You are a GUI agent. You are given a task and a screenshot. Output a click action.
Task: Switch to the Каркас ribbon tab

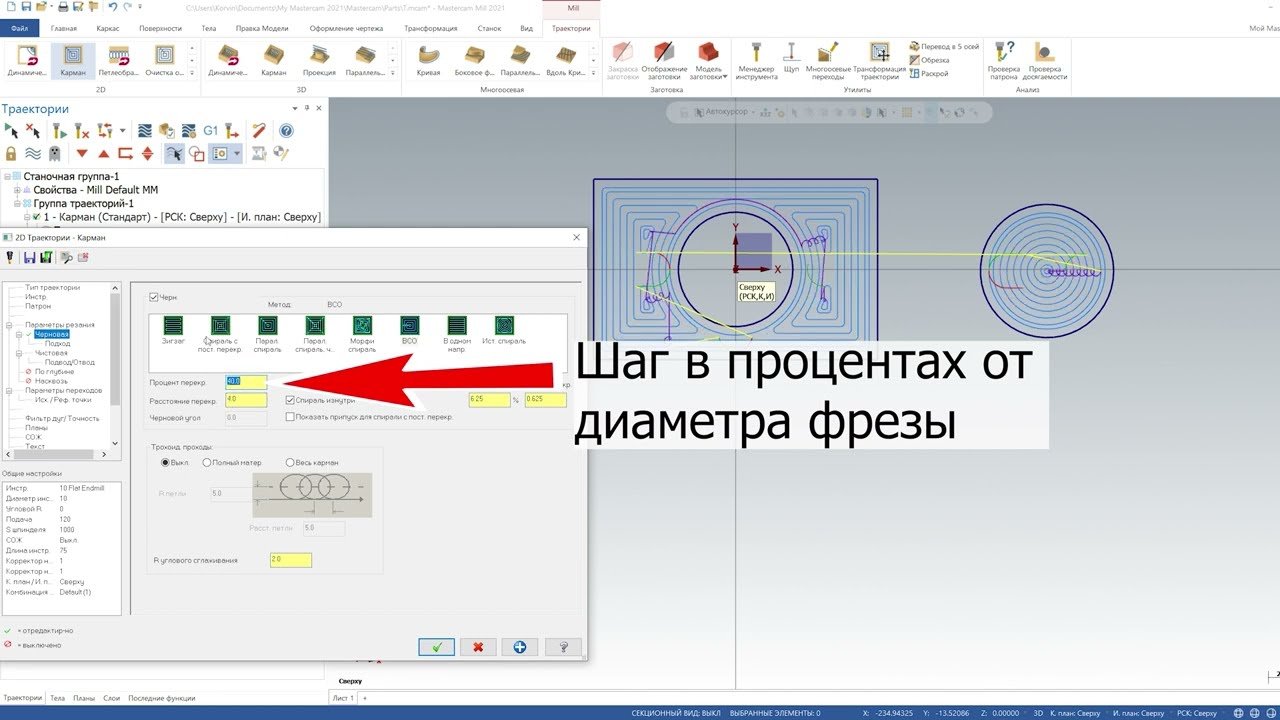click(107, 28)
